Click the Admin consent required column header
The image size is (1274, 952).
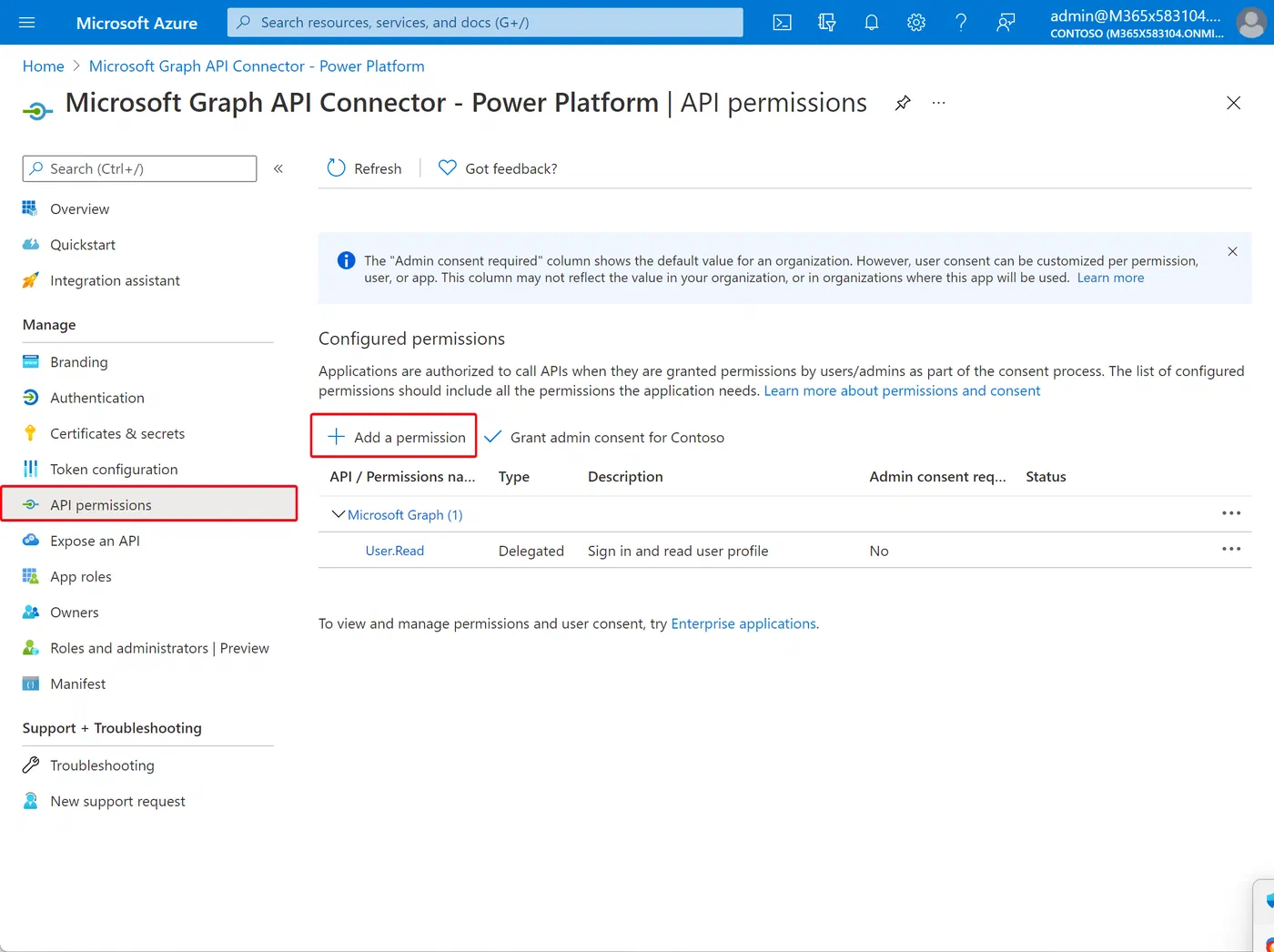937,477
